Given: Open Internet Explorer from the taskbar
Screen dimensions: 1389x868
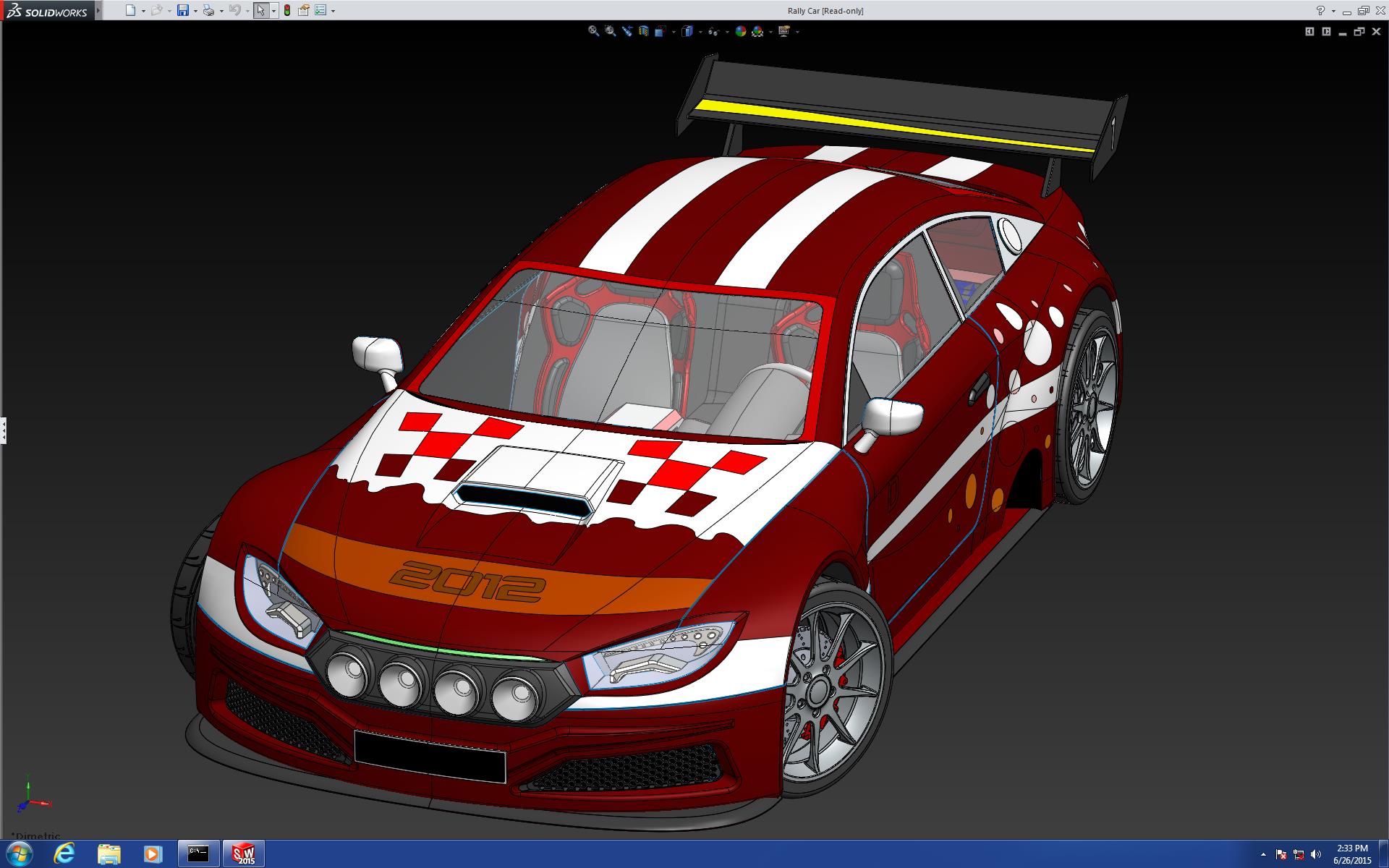Looking at the screenshot, I should coord(64,854).
